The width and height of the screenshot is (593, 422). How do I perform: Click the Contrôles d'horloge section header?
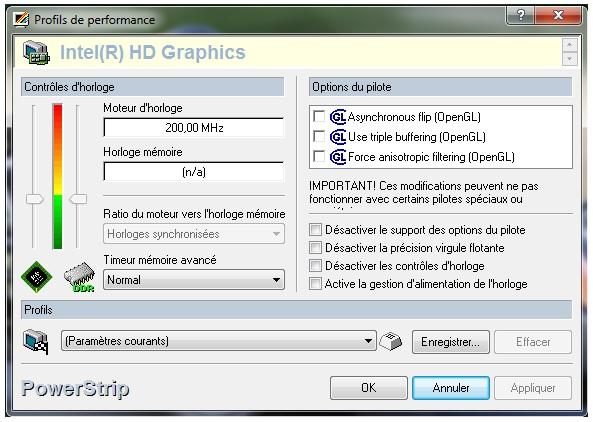[152, 87]
